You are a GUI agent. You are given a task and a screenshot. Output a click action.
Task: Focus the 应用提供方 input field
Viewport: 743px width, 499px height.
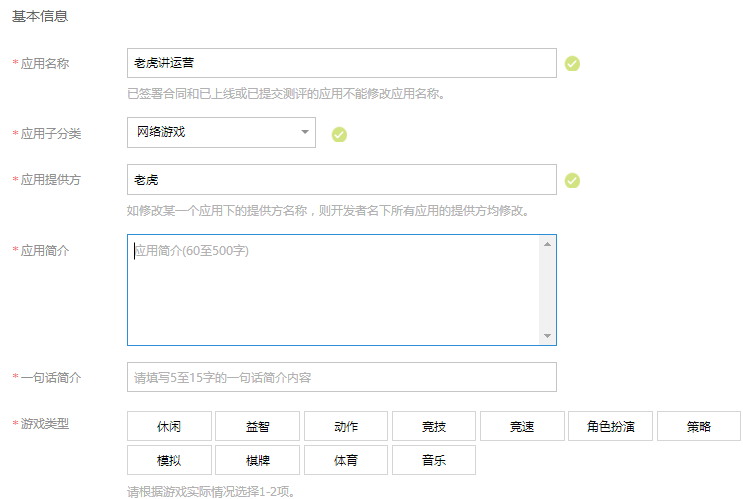(x=341, y=180)
